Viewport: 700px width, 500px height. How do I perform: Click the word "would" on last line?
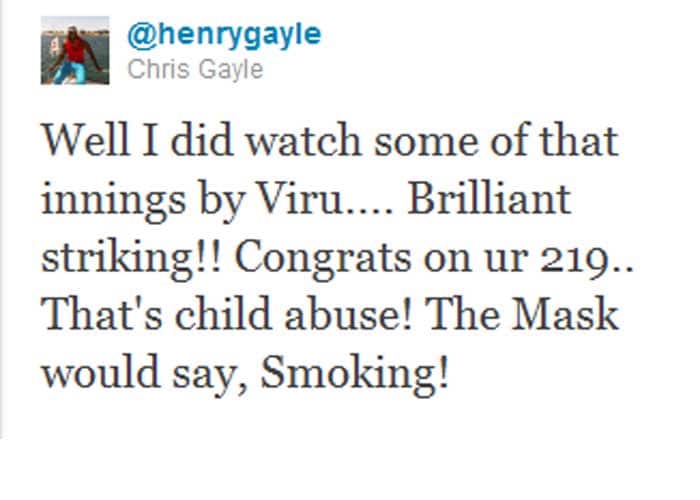tap(100, 373)
